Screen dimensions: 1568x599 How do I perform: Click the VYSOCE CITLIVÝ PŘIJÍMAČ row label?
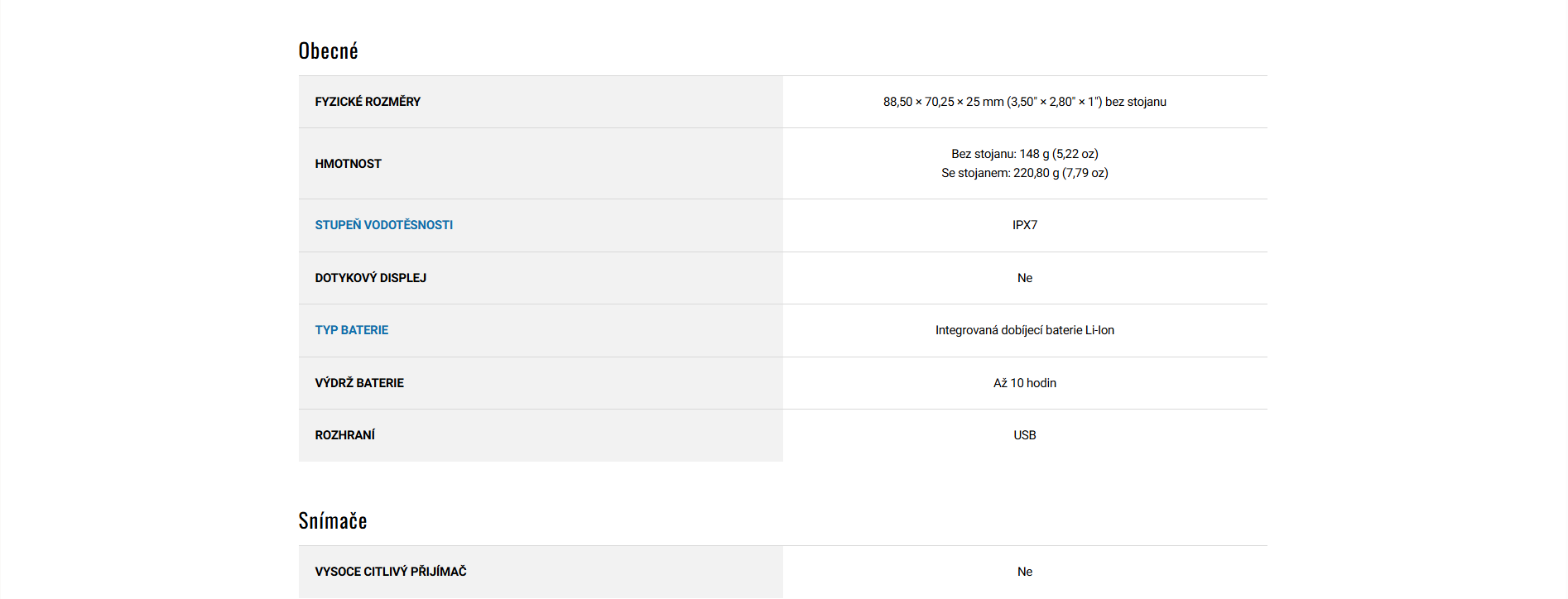pyautogui.click(x=390, y=572)
